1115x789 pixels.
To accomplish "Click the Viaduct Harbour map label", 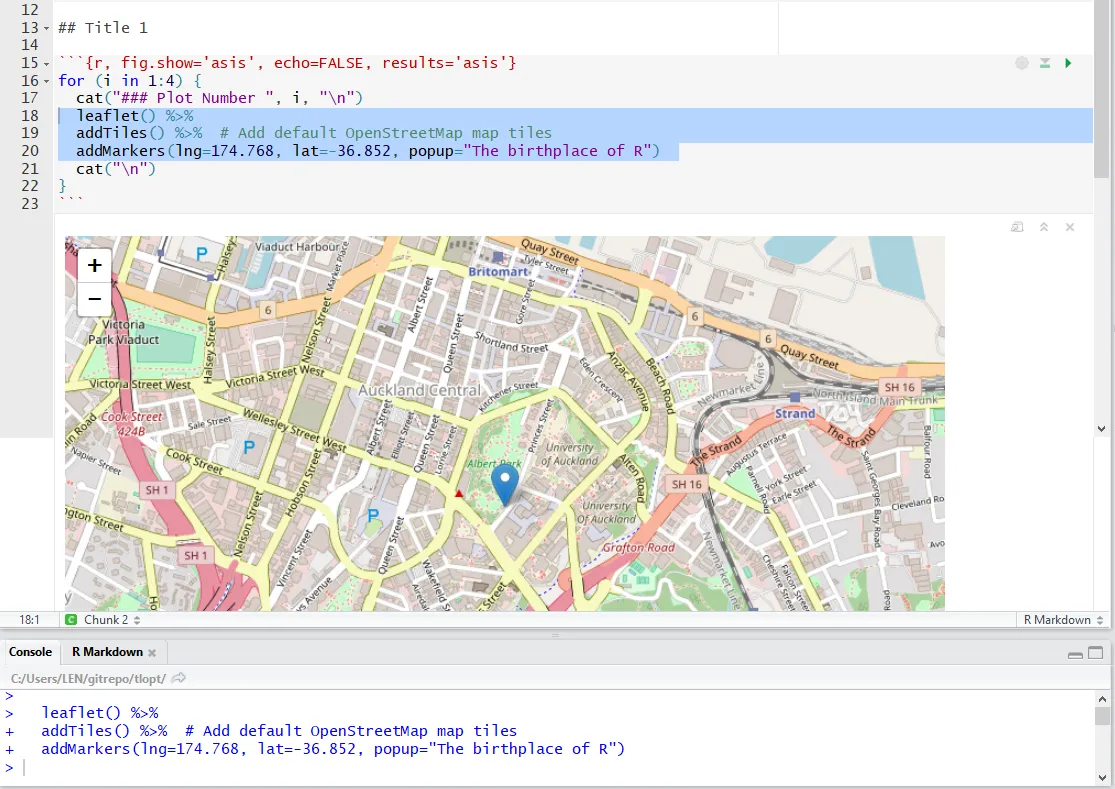I will [x=297, y=247].
